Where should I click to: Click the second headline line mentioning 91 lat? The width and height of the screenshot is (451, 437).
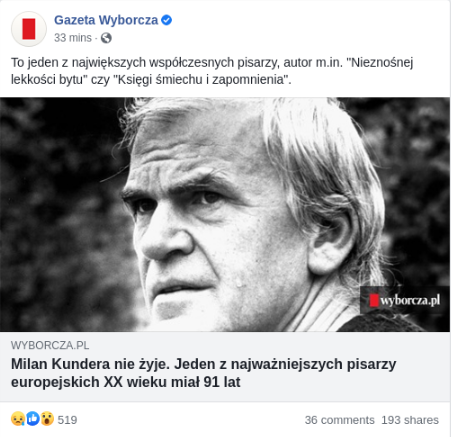point(125,382)
